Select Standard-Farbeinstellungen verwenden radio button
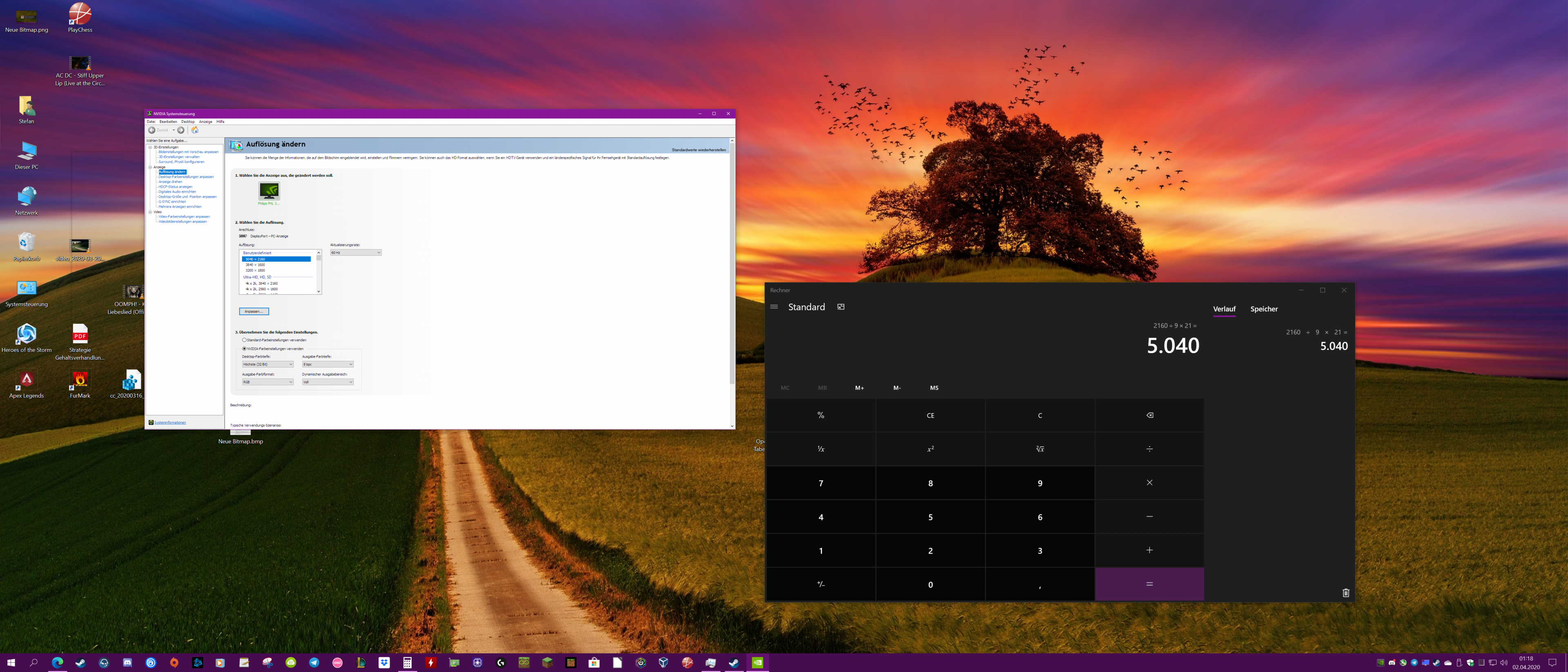Image resolution: width=1568 pixels, height=672 pixels. coord(245,340)
